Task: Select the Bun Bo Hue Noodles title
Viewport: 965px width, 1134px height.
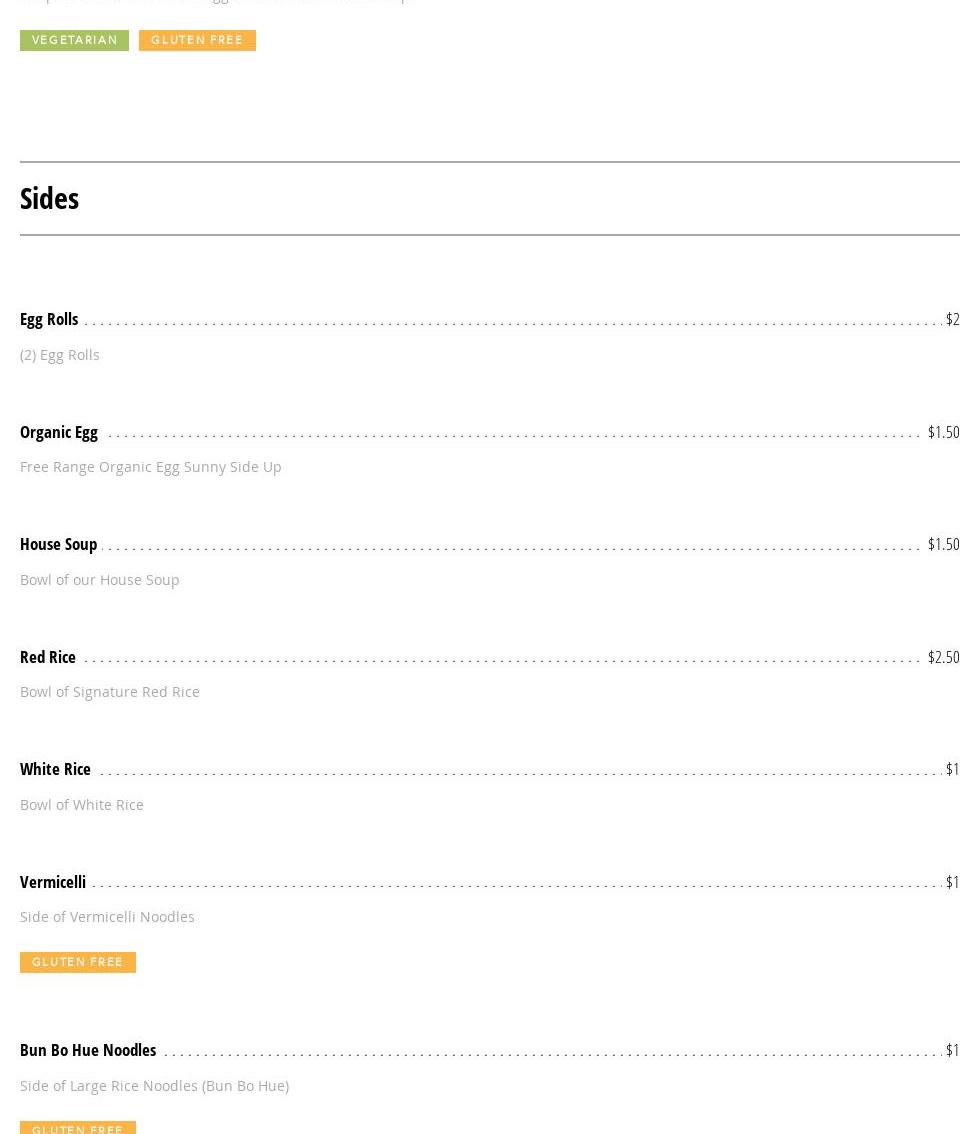Action: click(x=88, y=1050)
